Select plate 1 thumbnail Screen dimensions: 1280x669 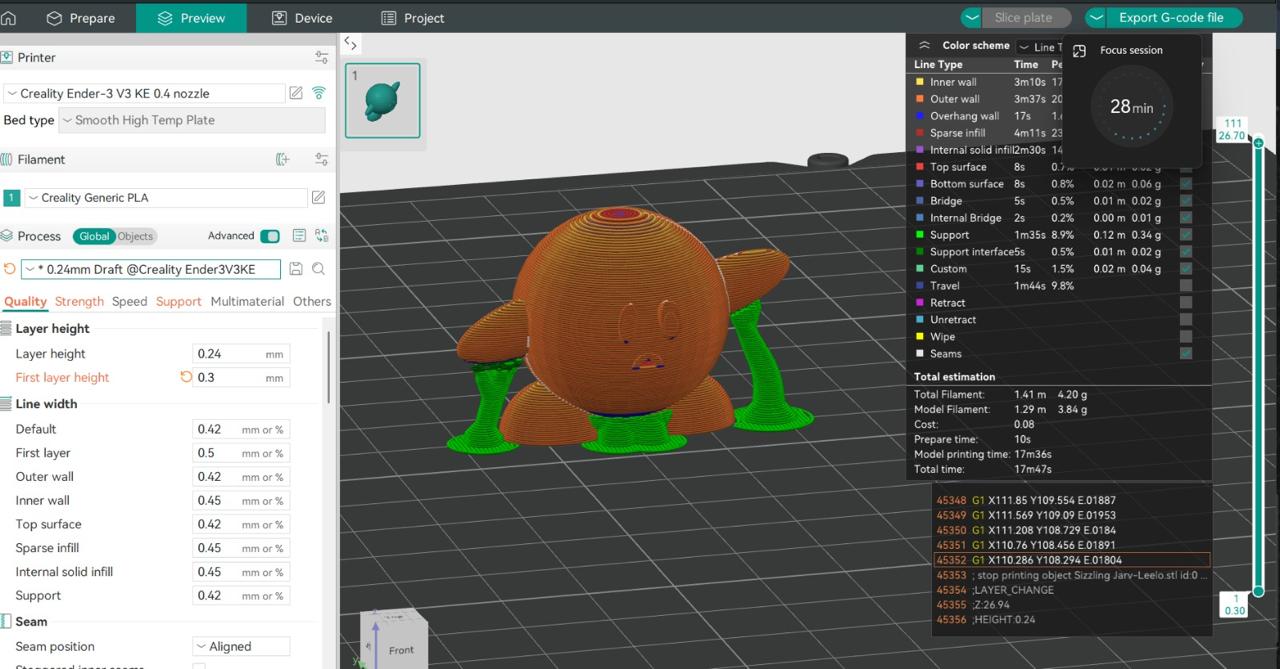[x=383, y=100]
